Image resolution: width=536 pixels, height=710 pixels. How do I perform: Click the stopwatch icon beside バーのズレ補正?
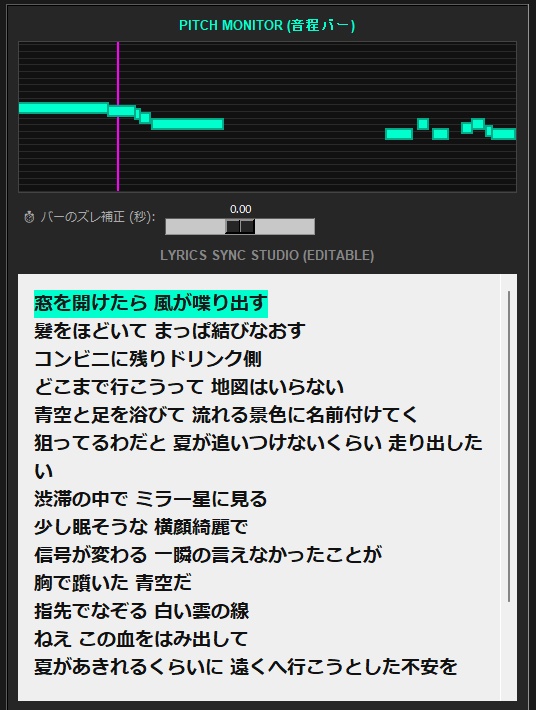point(29,217)
